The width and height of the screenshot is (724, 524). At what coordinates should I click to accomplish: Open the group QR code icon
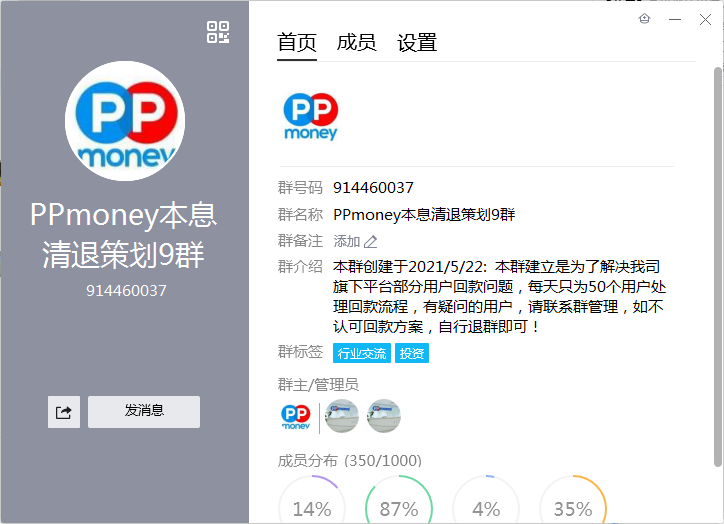click(218, 32)
